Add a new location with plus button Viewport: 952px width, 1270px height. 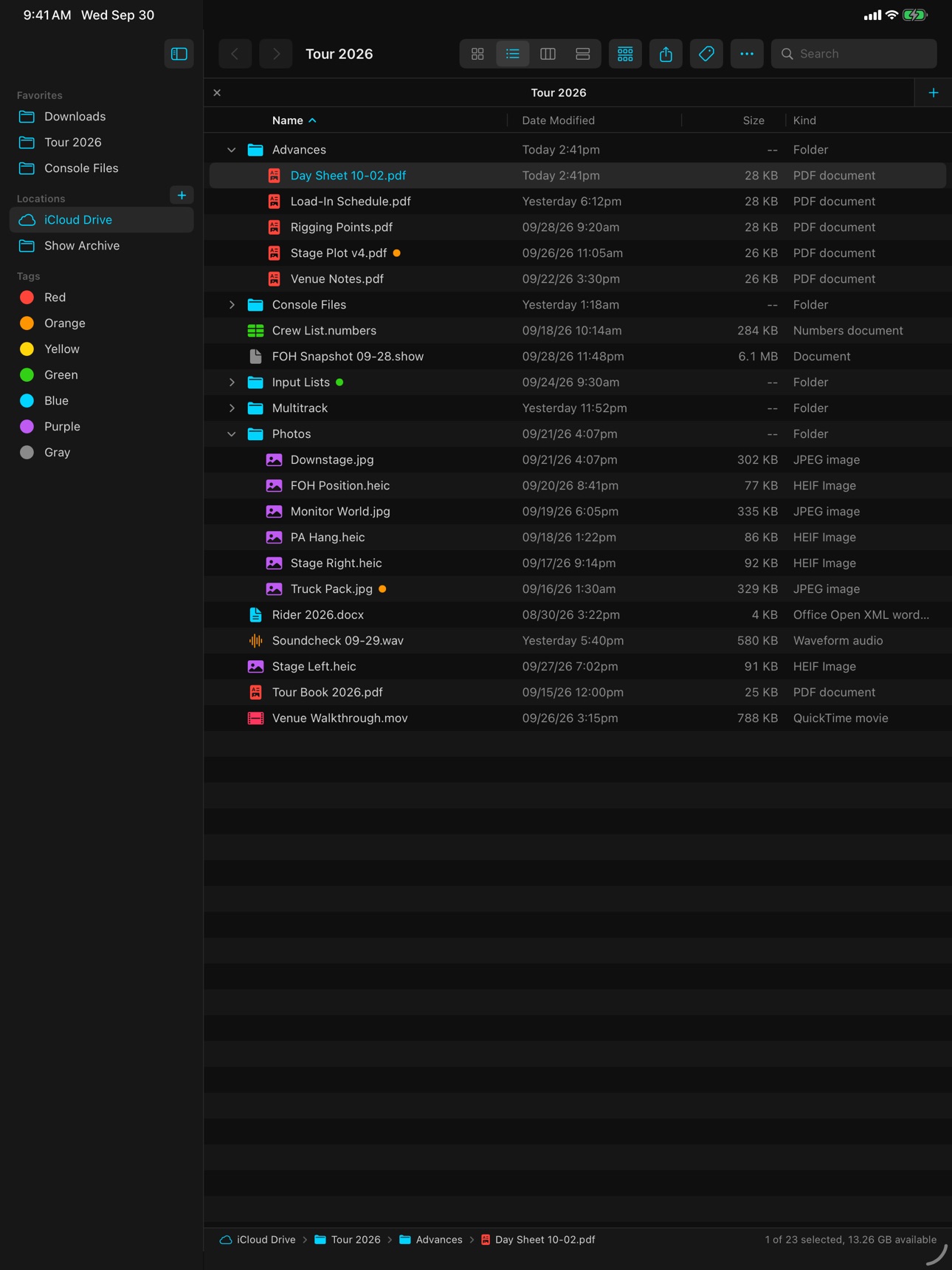[182, 196]
